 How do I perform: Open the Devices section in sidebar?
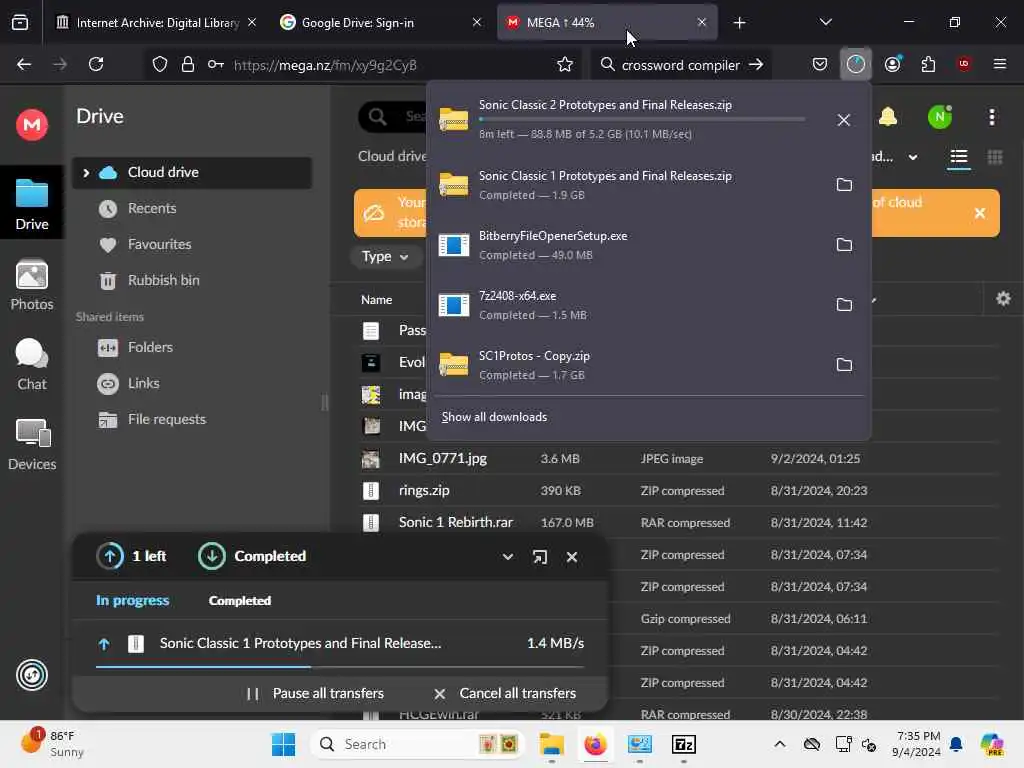[31, 445]
